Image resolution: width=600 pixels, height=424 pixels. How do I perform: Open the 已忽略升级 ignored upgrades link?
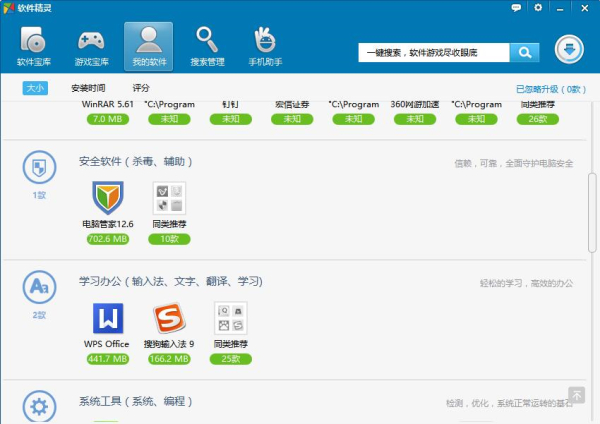click(x=549, y=89)
